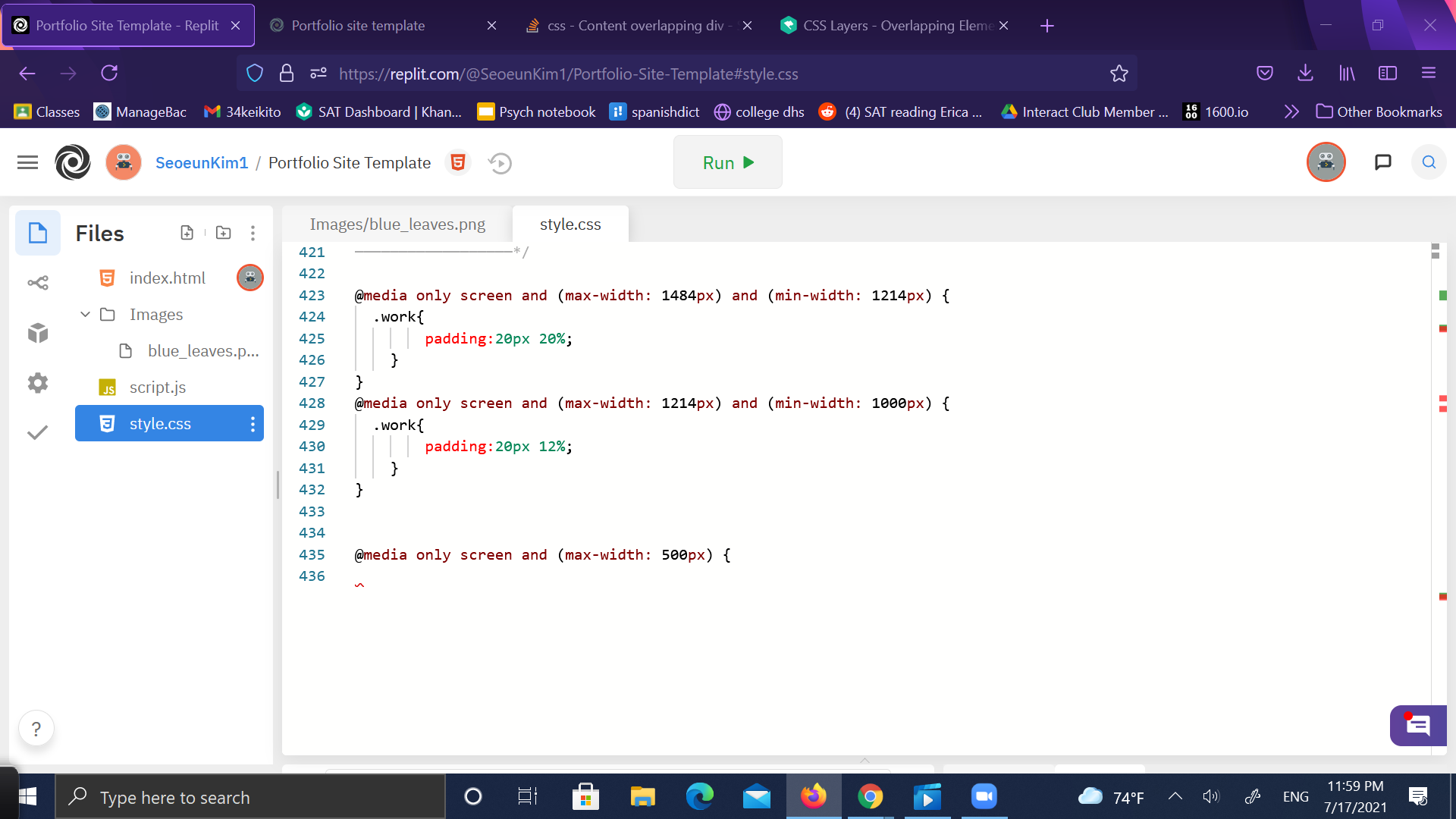Open style.css three-dot options menu

pyautogui.click(x=253, y=424)
